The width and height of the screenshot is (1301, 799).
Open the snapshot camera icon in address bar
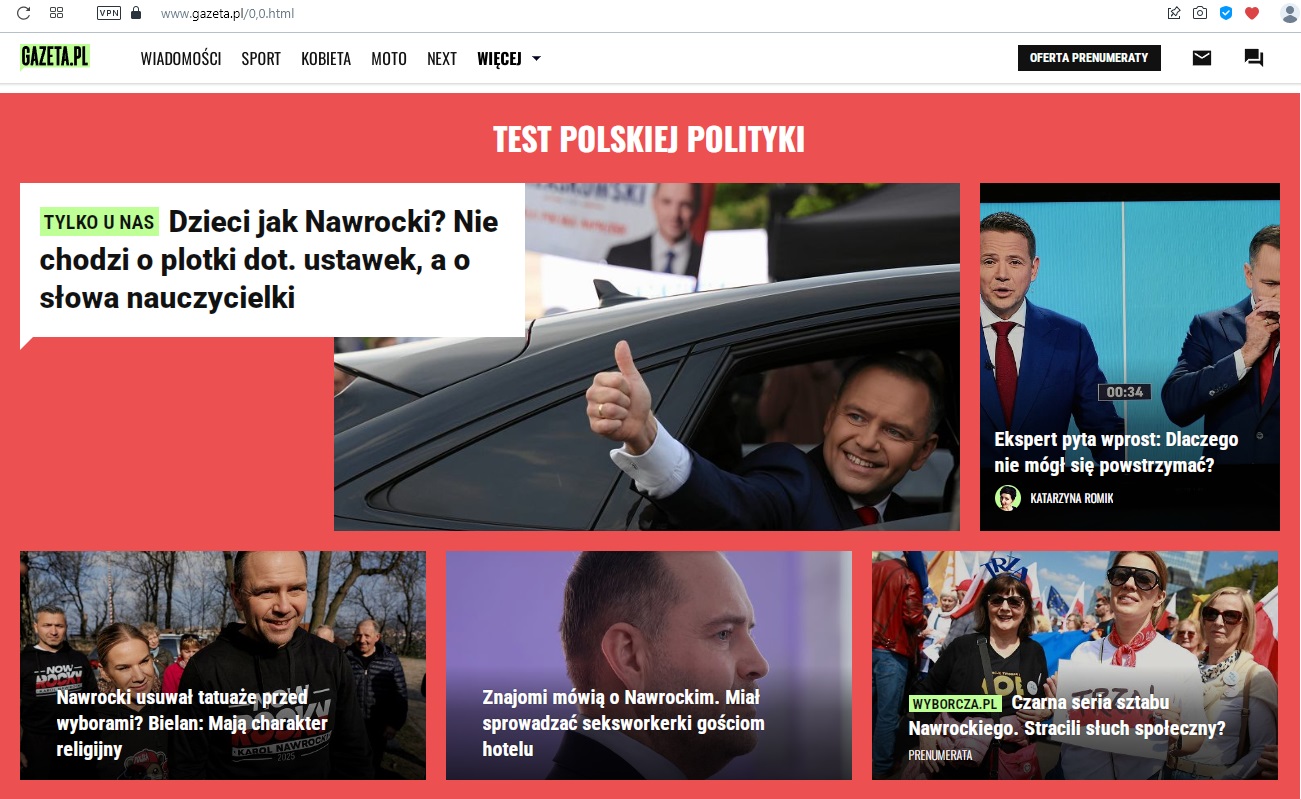point(1199,14)
